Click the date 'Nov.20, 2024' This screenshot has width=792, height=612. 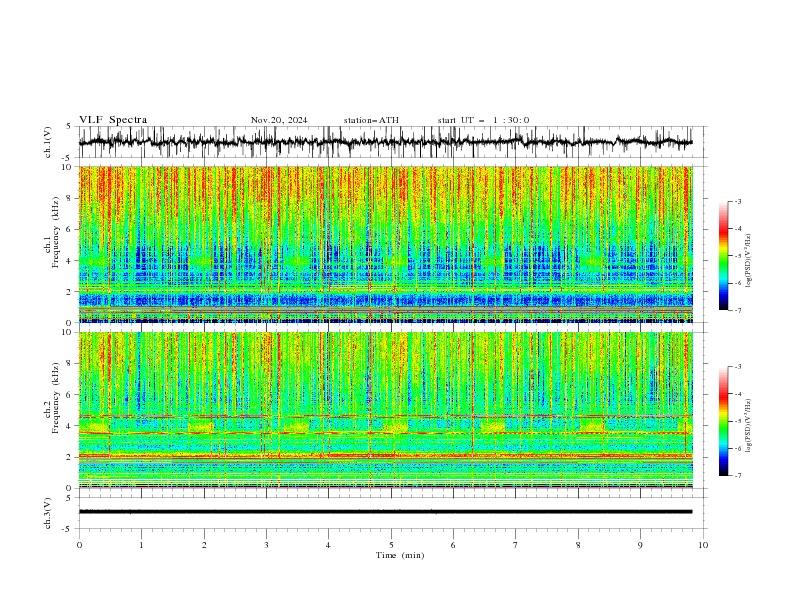279,120
